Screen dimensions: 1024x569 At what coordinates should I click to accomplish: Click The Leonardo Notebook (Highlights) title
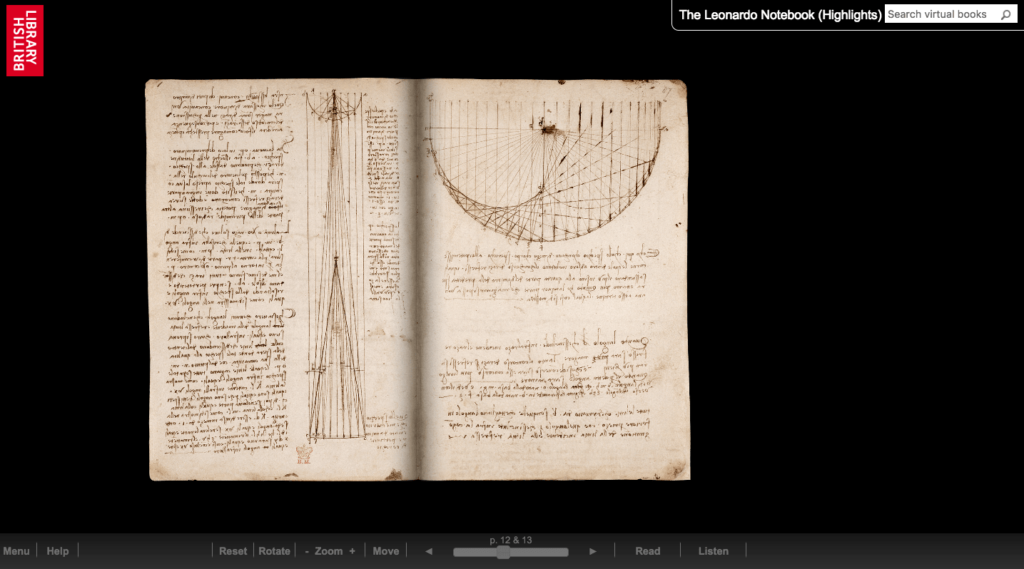(x=780, y=15)
